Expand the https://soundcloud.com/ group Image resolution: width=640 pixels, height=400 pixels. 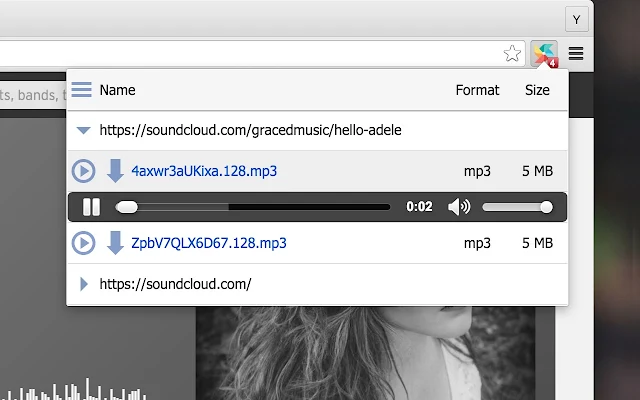click(84, 284)
